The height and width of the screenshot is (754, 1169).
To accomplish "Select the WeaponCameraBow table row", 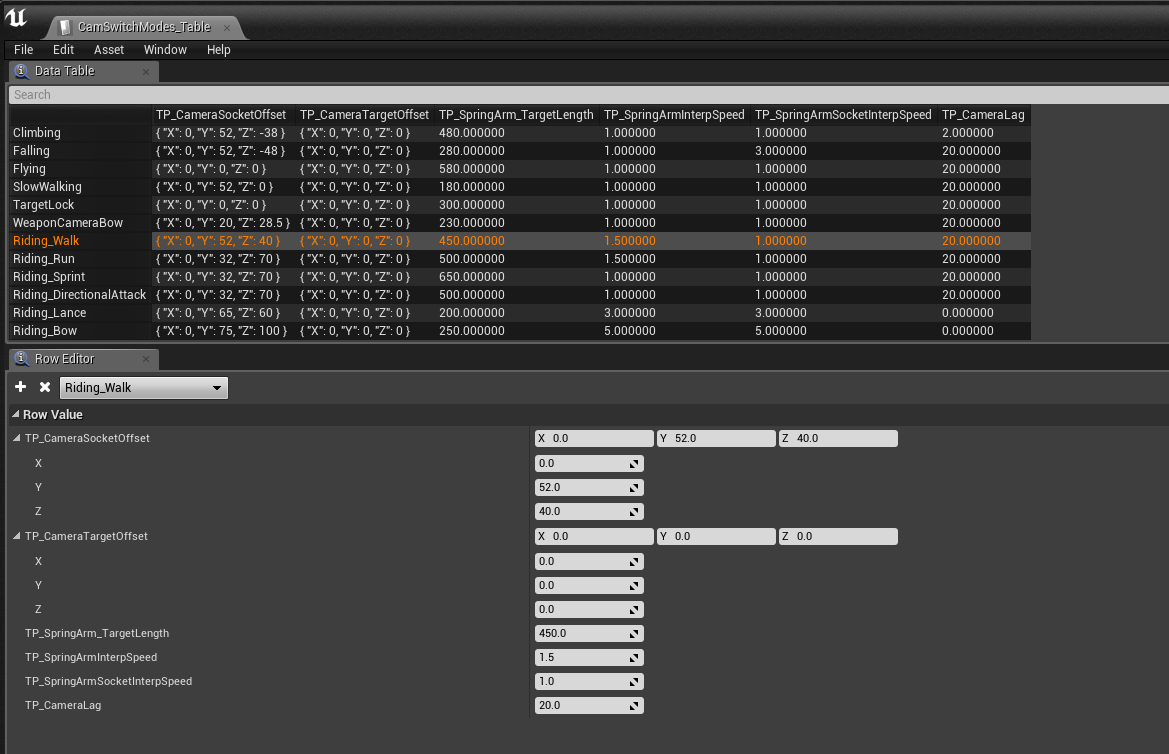I will [67, 223].
